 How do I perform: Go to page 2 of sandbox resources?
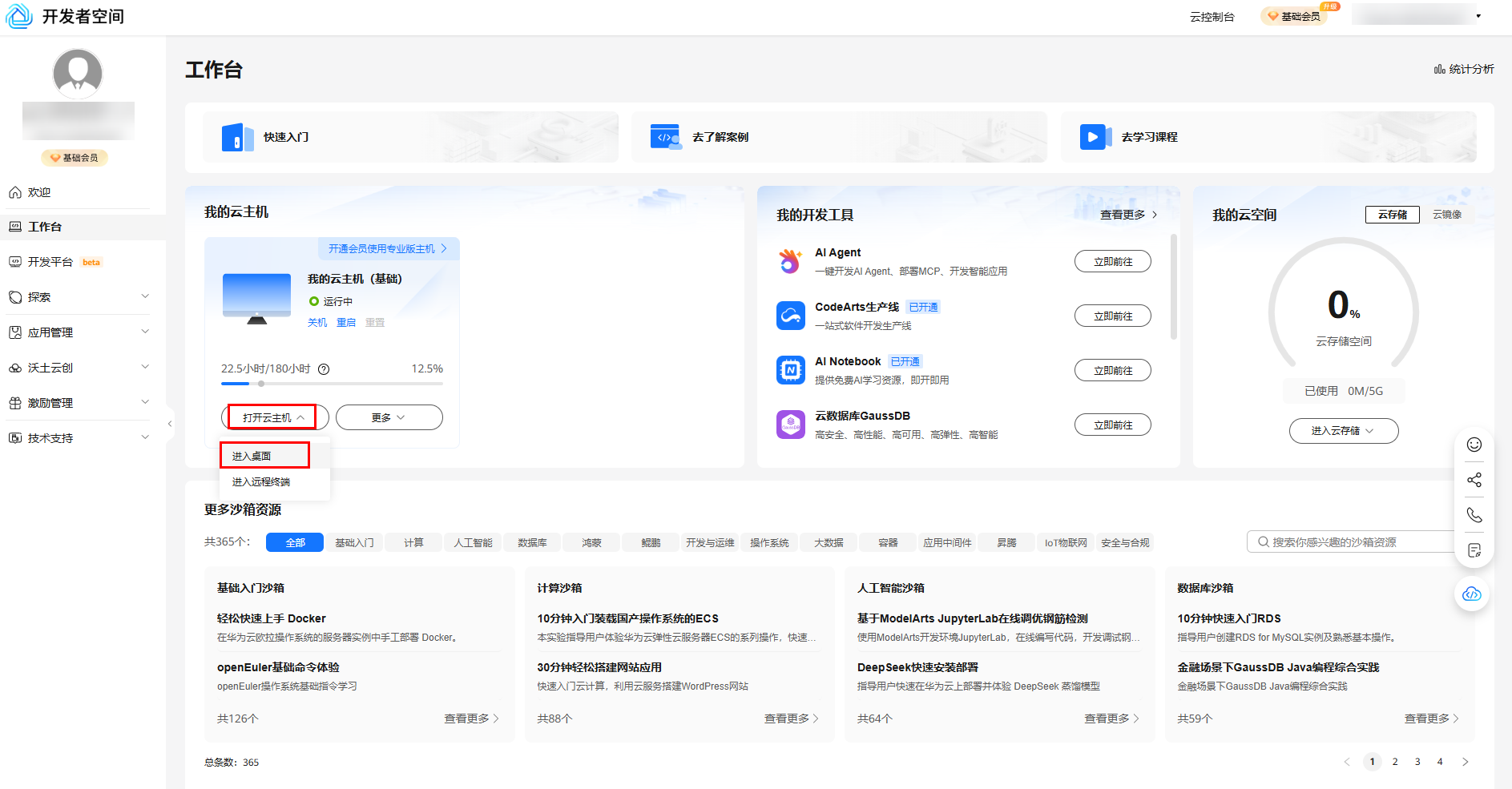1395,762
